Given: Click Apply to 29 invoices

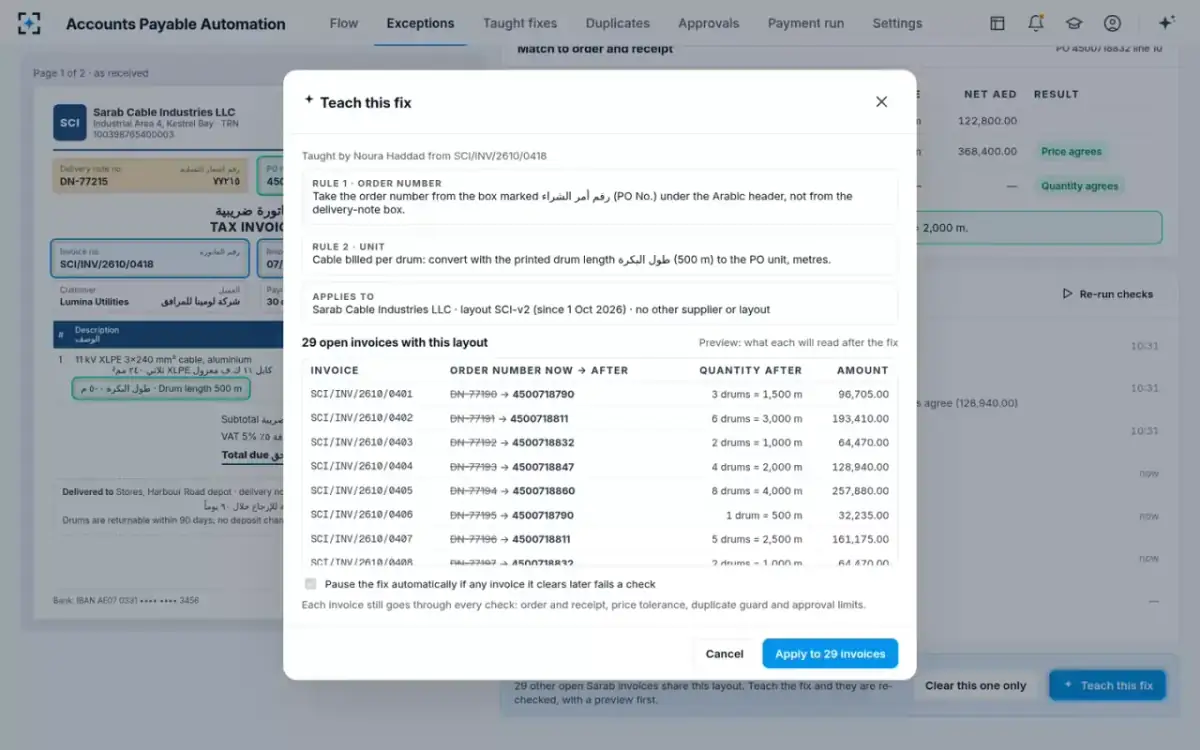Looking at the screenshot, I should tap(830, 654).
